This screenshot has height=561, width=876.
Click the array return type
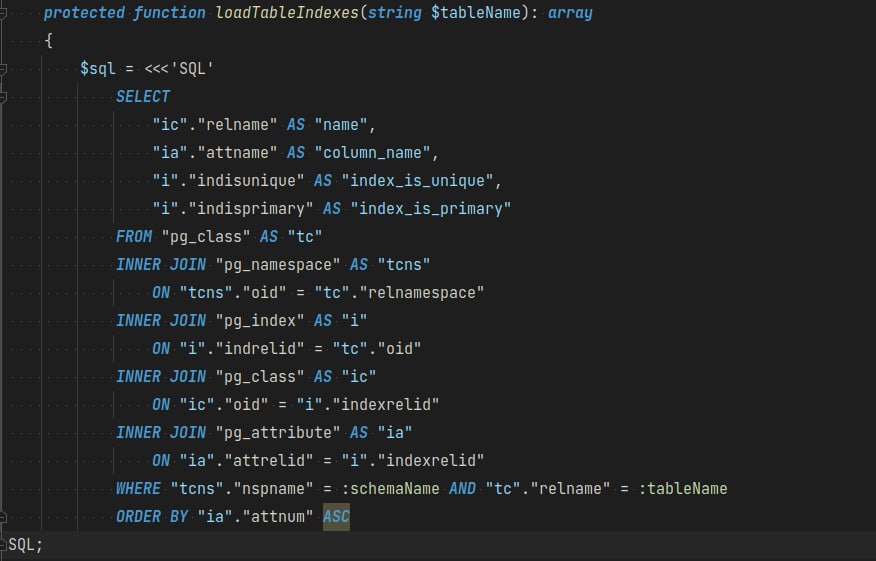(x=570, y=13)
